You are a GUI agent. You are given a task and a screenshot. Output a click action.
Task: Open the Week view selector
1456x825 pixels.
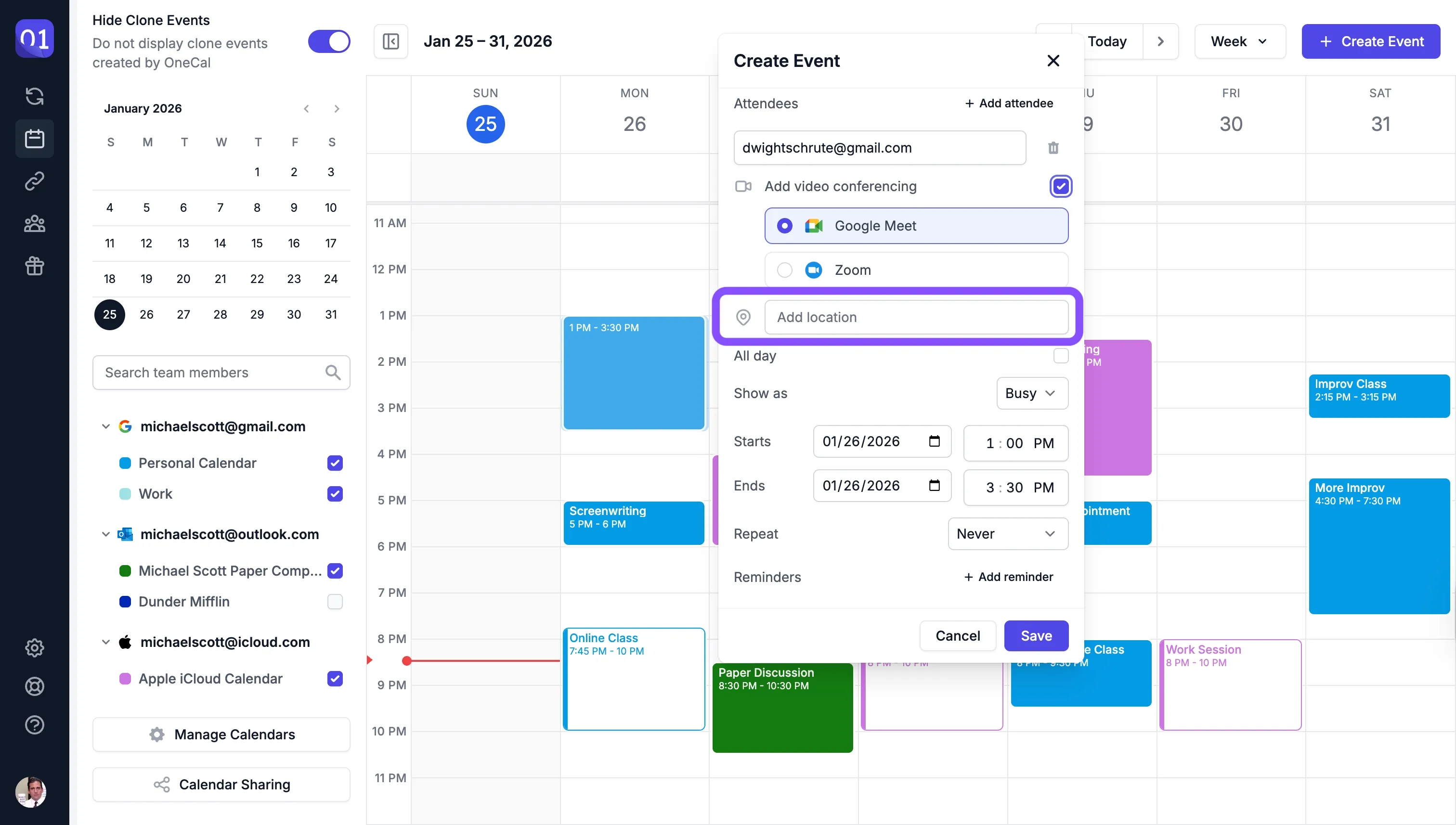pos(1239,41)
